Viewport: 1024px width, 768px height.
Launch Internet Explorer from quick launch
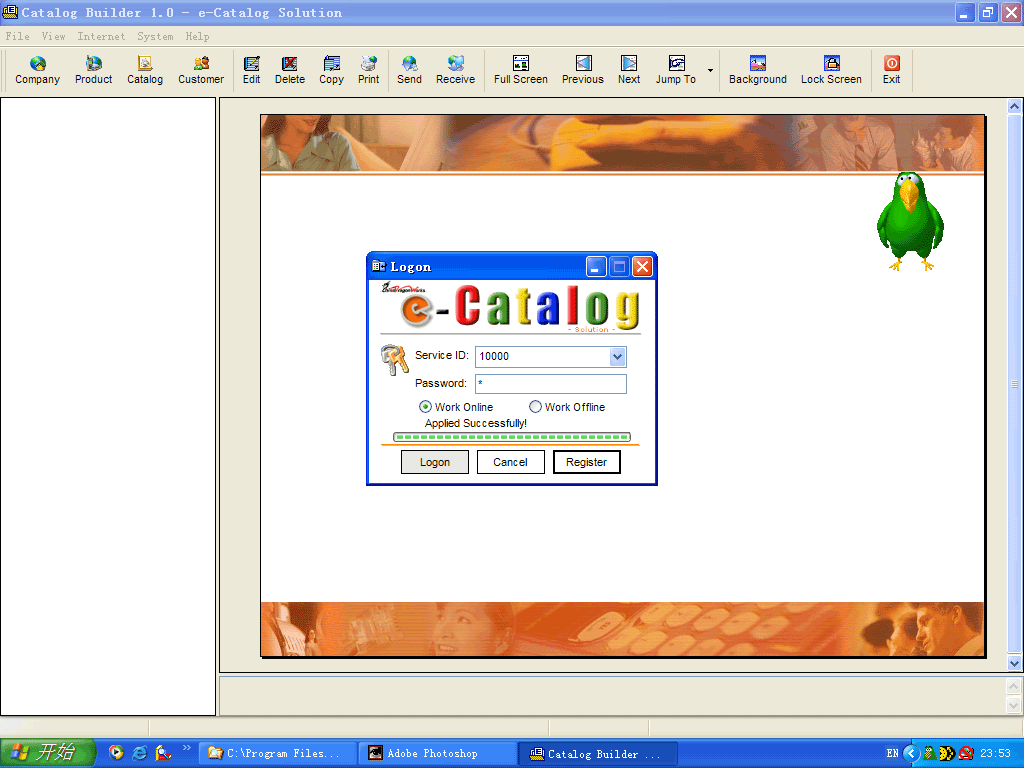140,753
